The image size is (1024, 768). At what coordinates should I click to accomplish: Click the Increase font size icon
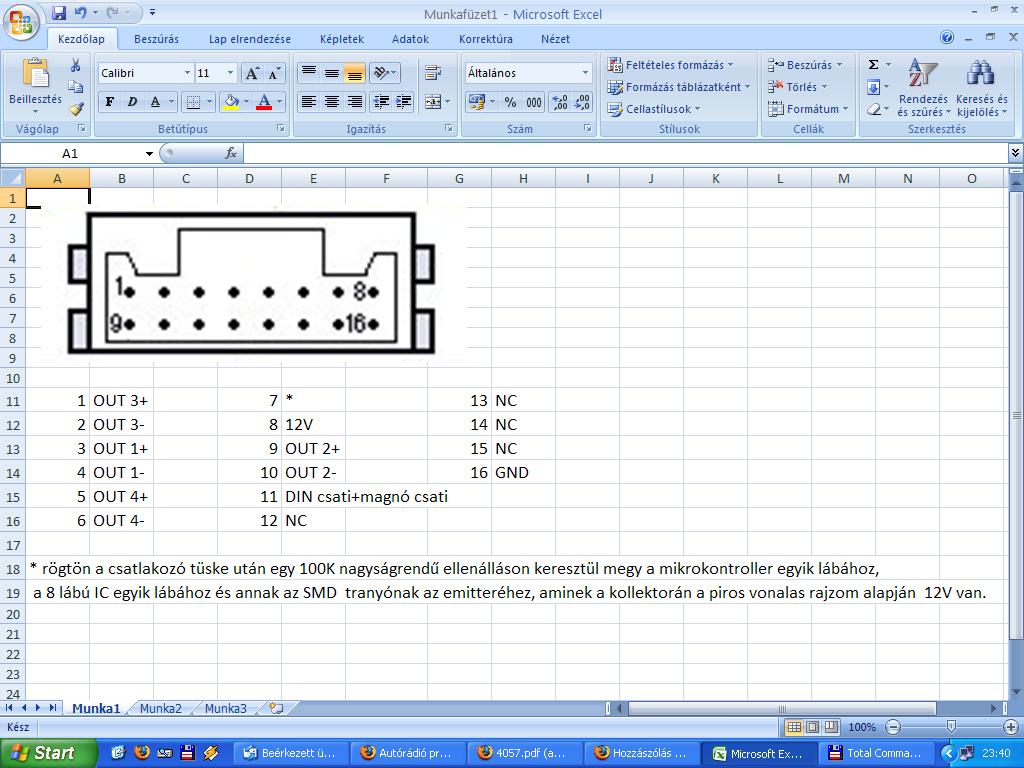click(252, 73)
